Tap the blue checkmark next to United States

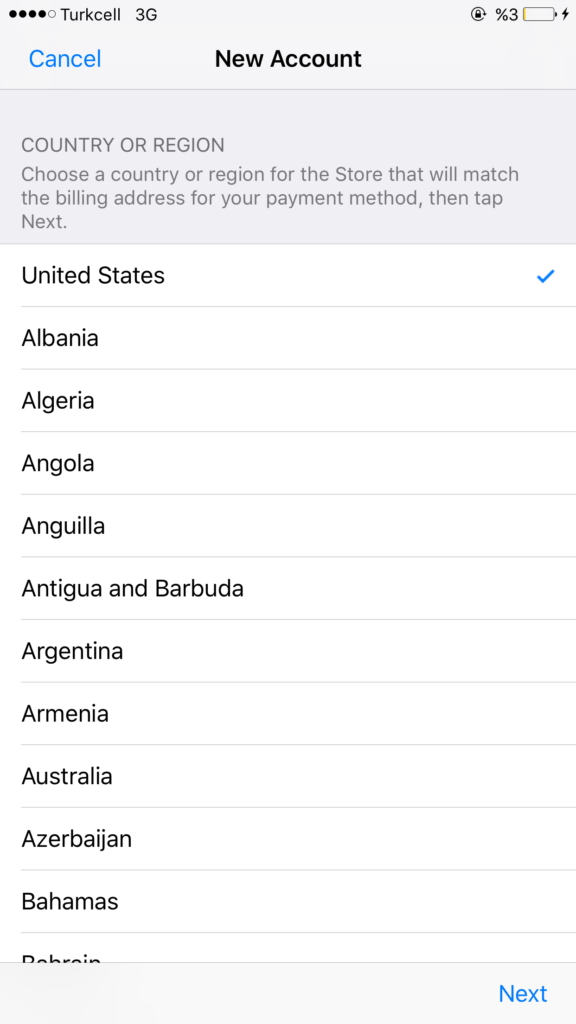(x=545, y=276)
